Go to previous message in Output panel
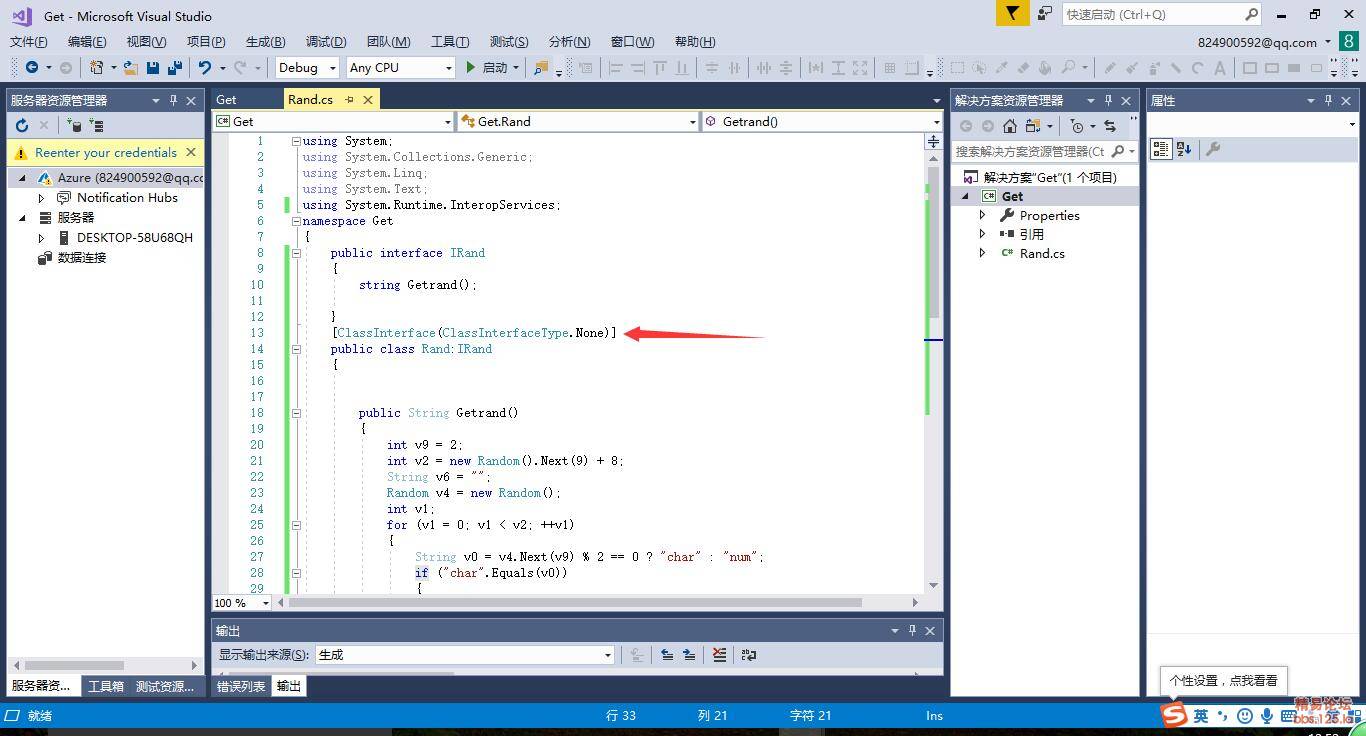1366x736 pixels. (x=667, y=655)
